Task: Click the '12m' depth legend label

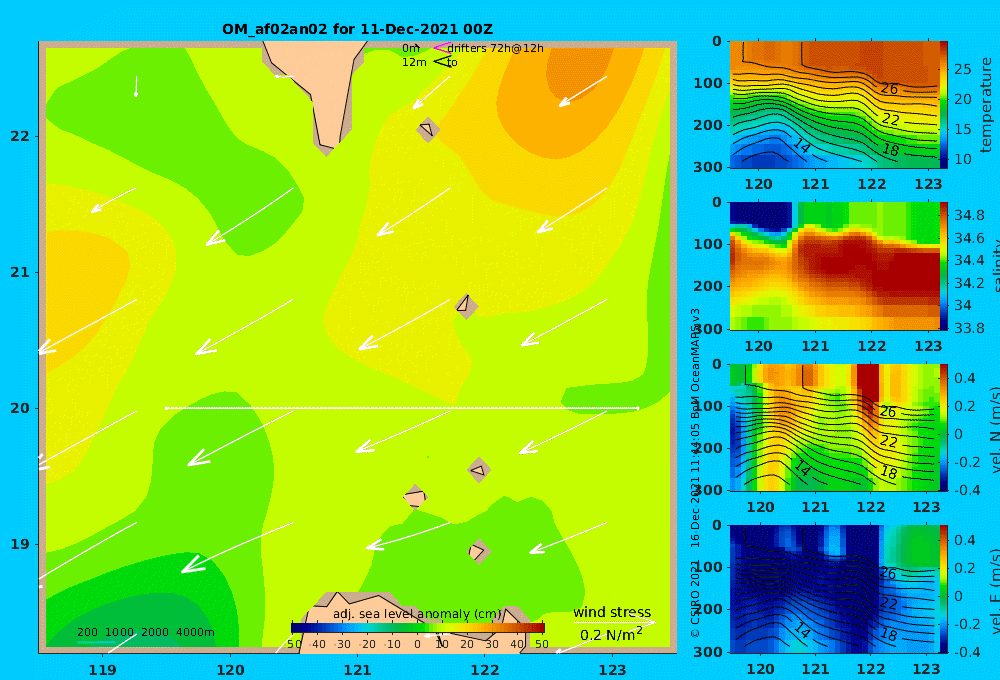Action: coord(414,63)
